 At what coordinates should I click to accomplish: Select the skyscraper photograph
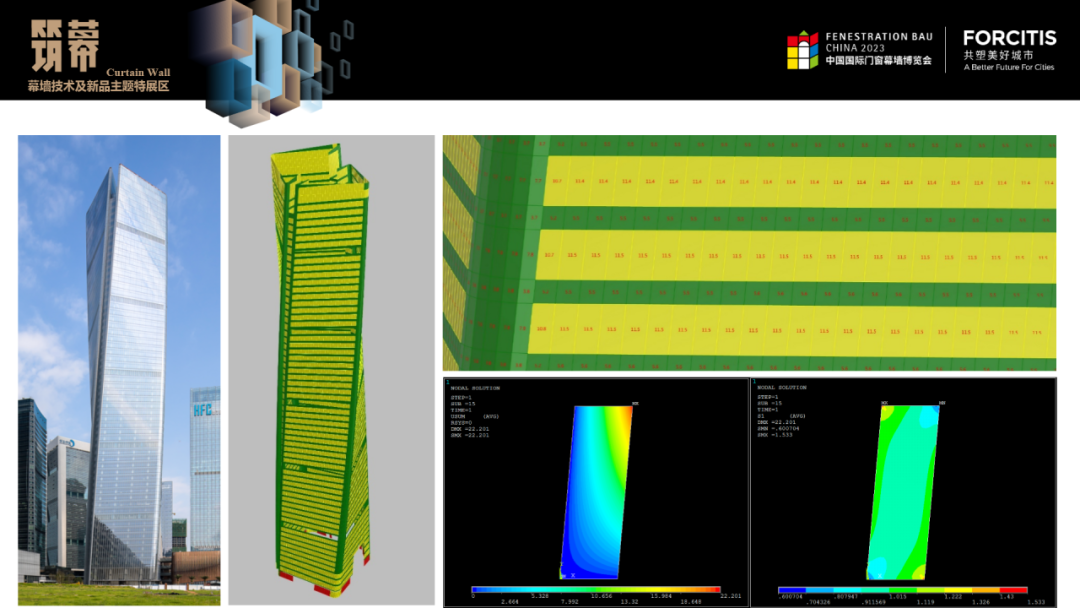pyautogui.click(x=119, y=370)
